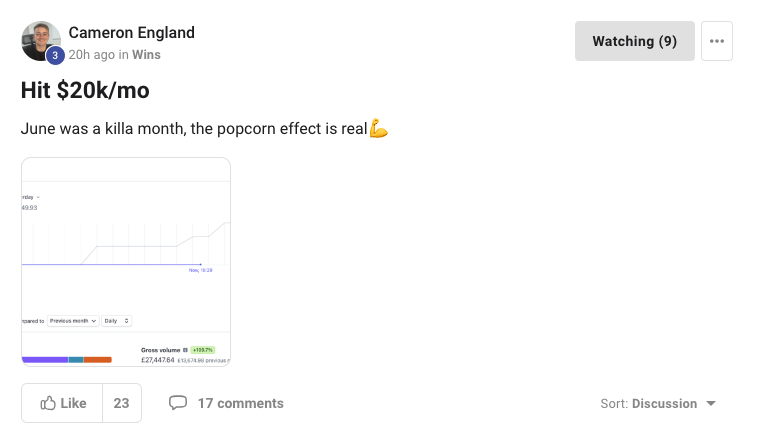The width and height of the screenshot is (760, 435).
Task: Click the purple segment of the volume bar
Action: point(44,360)
